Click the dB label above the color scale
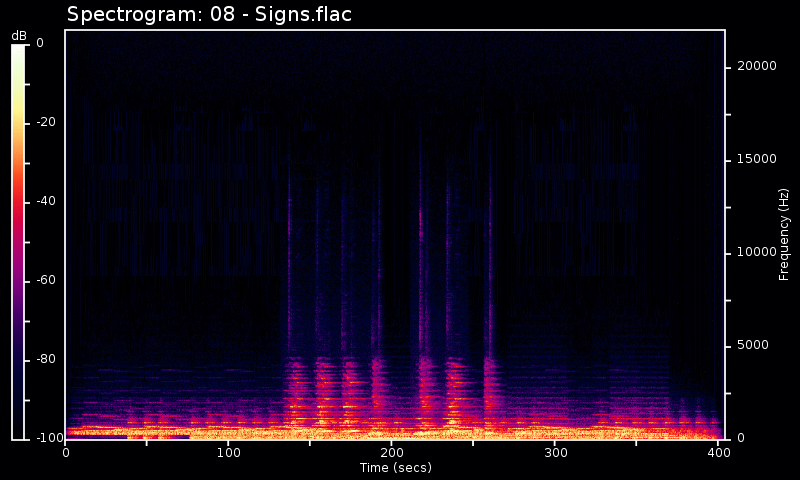 pos(19,36)
